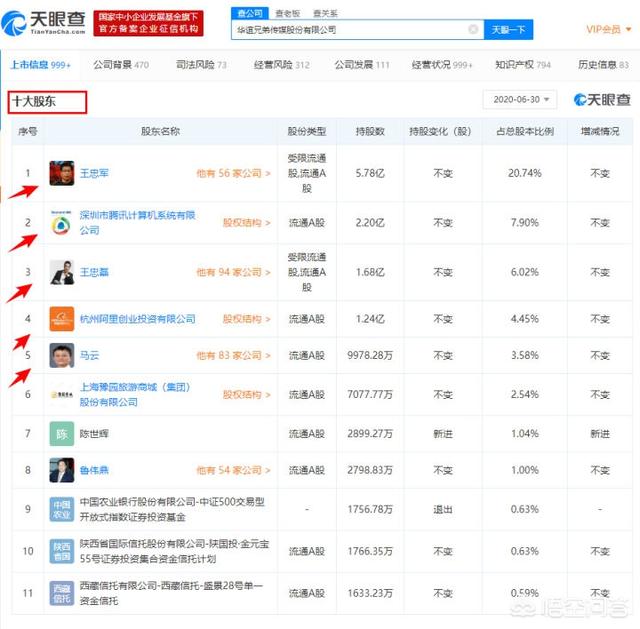Click the 天眼一下 search button

pyautogui.click(x=509, y=29)
